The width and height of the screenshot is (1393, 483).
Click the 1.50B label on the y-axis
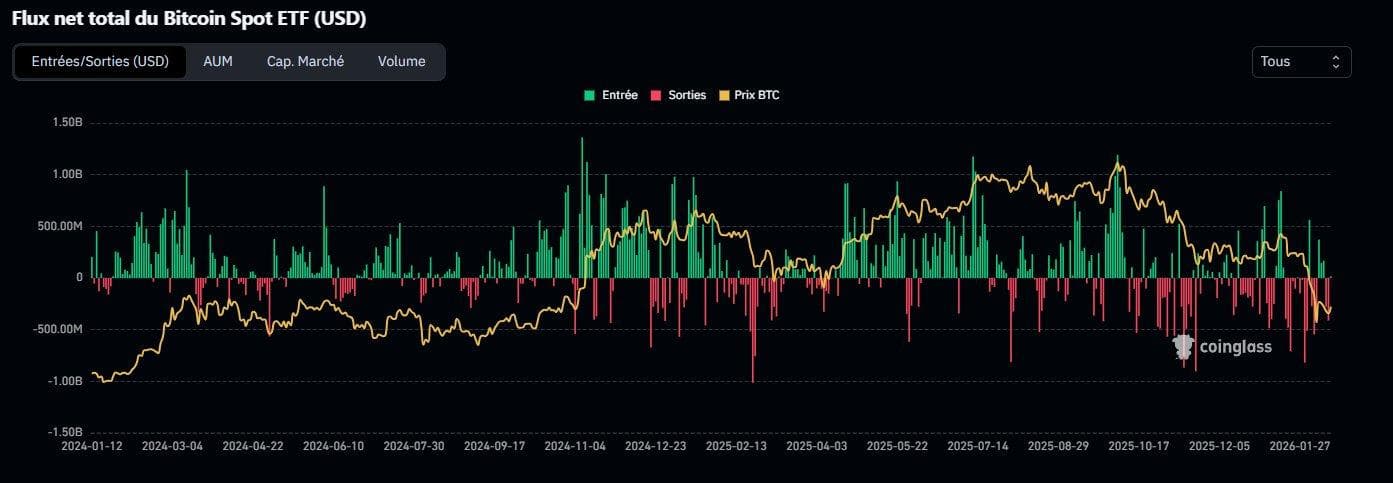coord(65,122)
